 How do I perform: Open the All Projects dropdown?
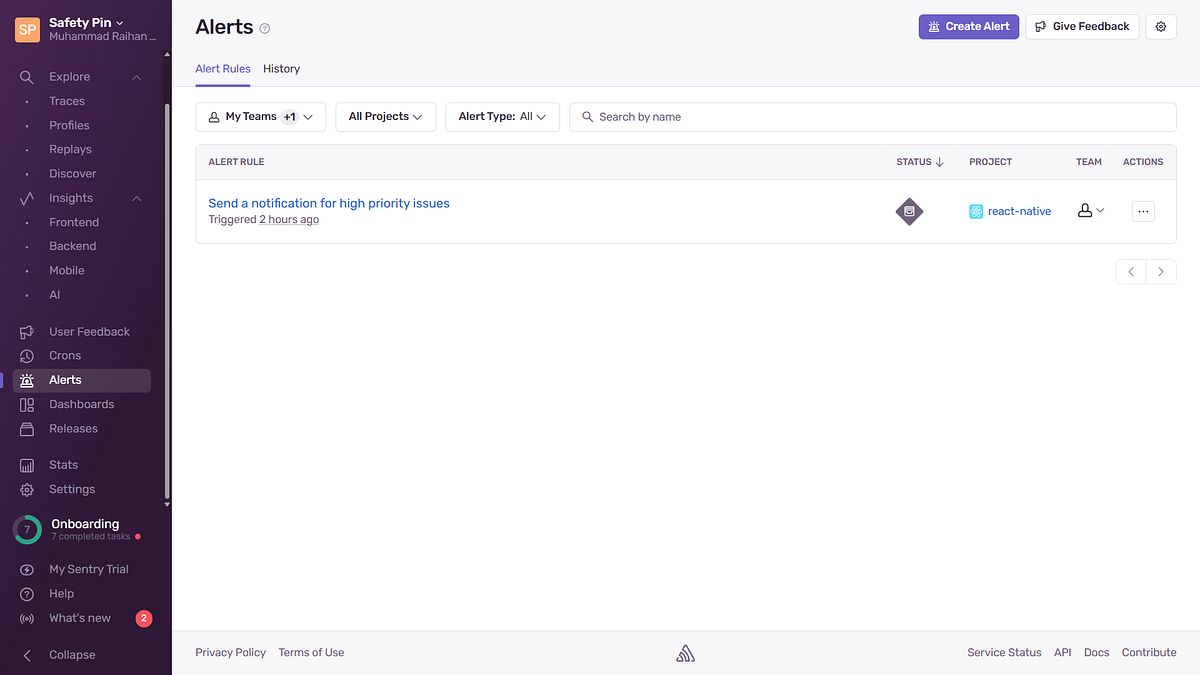[385, 116]
